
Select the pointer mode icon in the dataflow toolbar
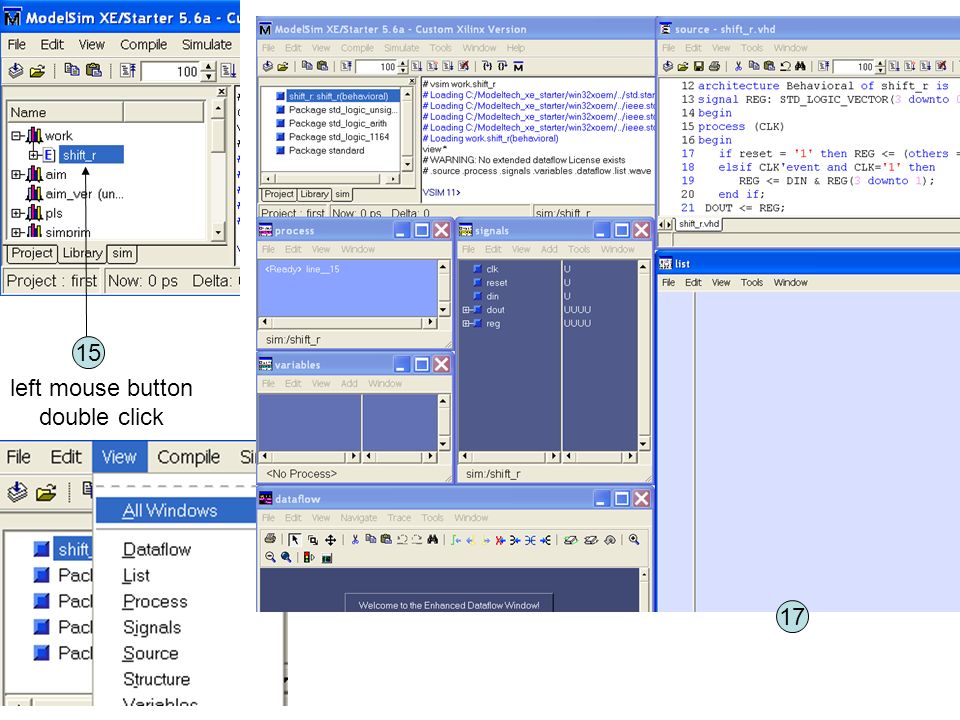click(294, 539)
